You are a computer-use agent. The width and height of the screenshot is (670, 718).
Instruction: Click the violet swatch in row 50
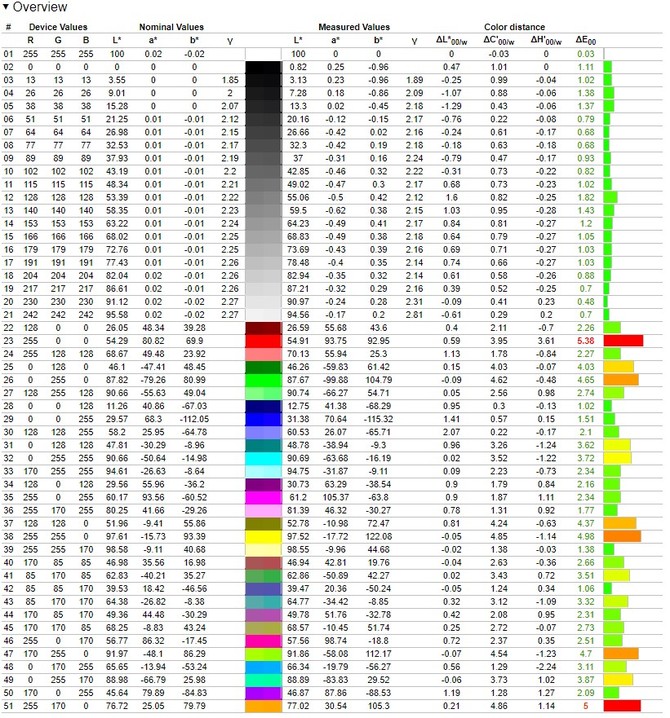click(x=263, y=693)
